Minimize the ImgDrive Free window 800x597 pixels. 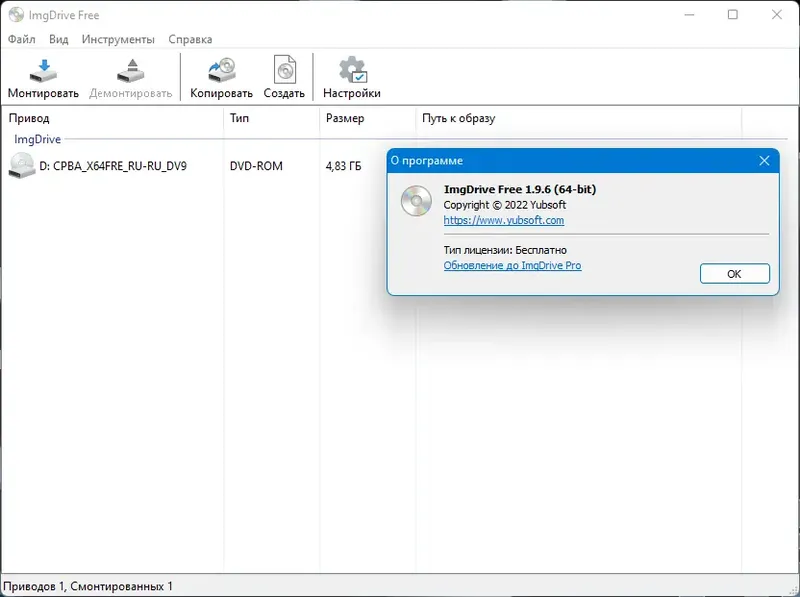tap(689, 15)
